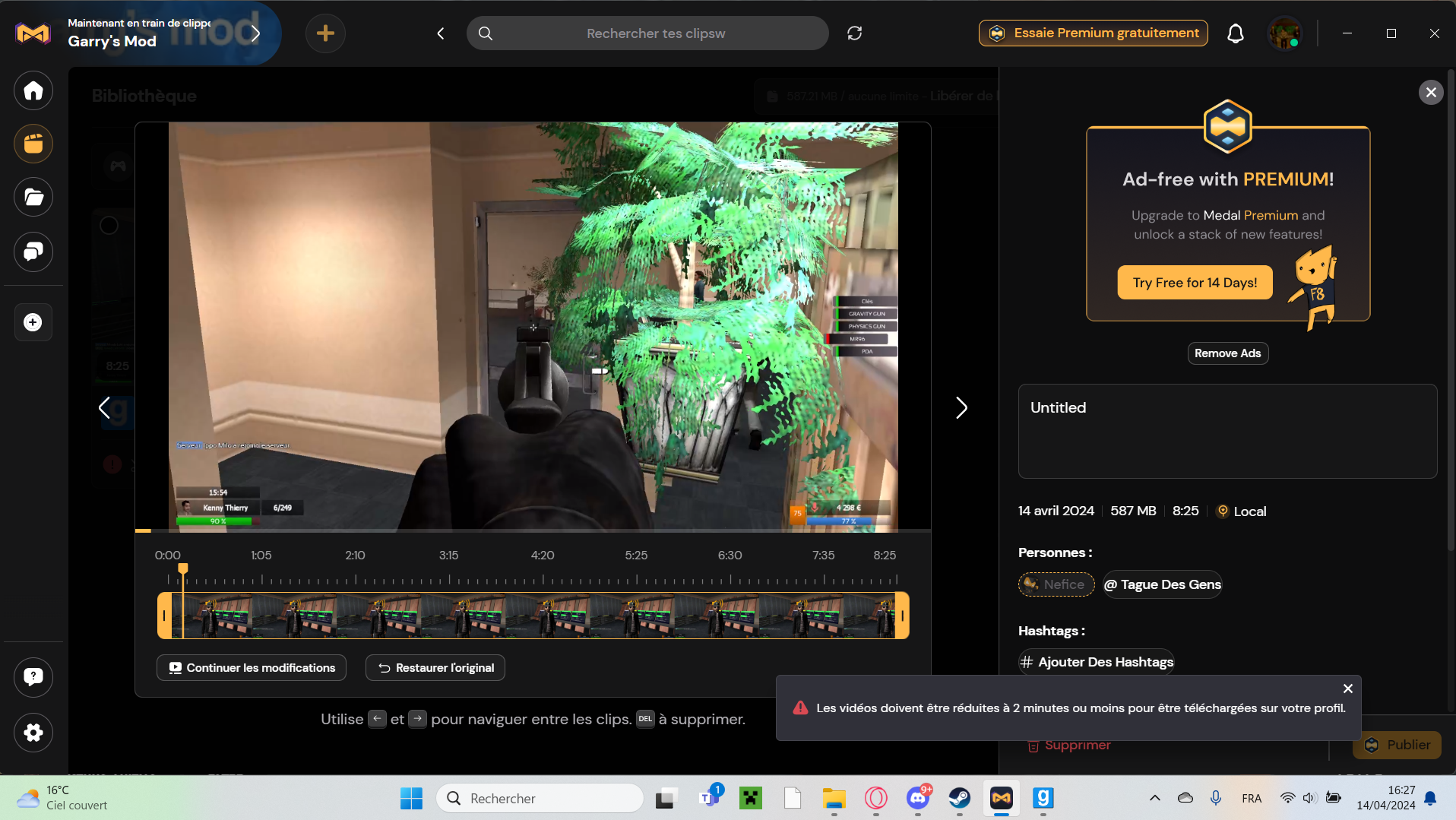
Task: Click the Supprimer delete link
Action: [1069, 746]
